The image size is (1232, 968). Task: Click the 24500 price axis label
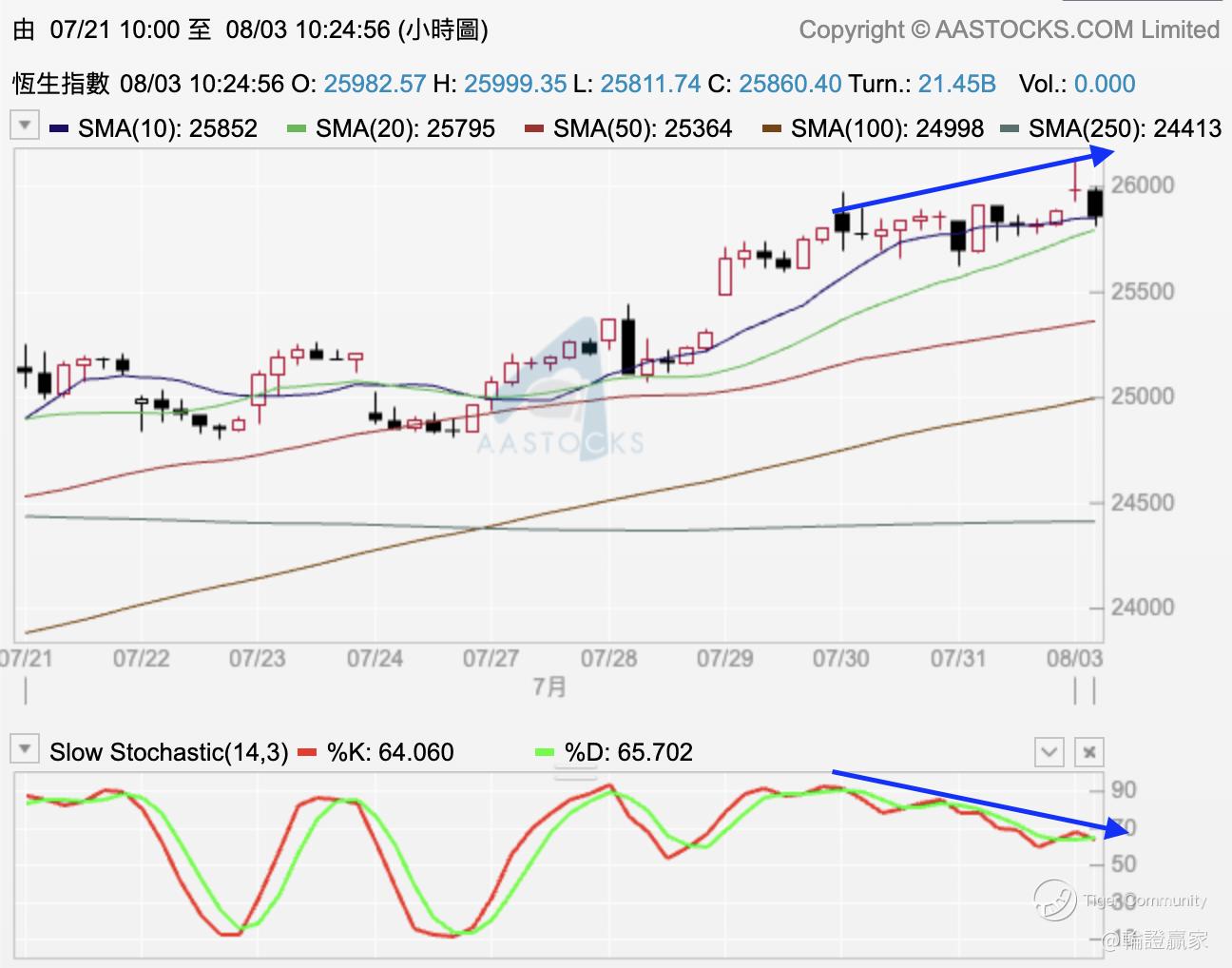(x=1143, y=502)
